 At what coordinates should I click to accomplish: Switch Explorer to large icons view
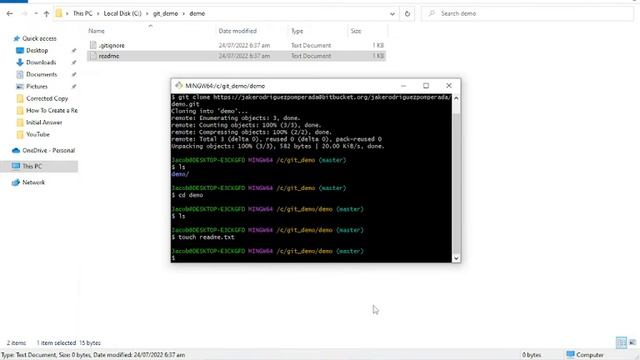[x=633, y=343]
